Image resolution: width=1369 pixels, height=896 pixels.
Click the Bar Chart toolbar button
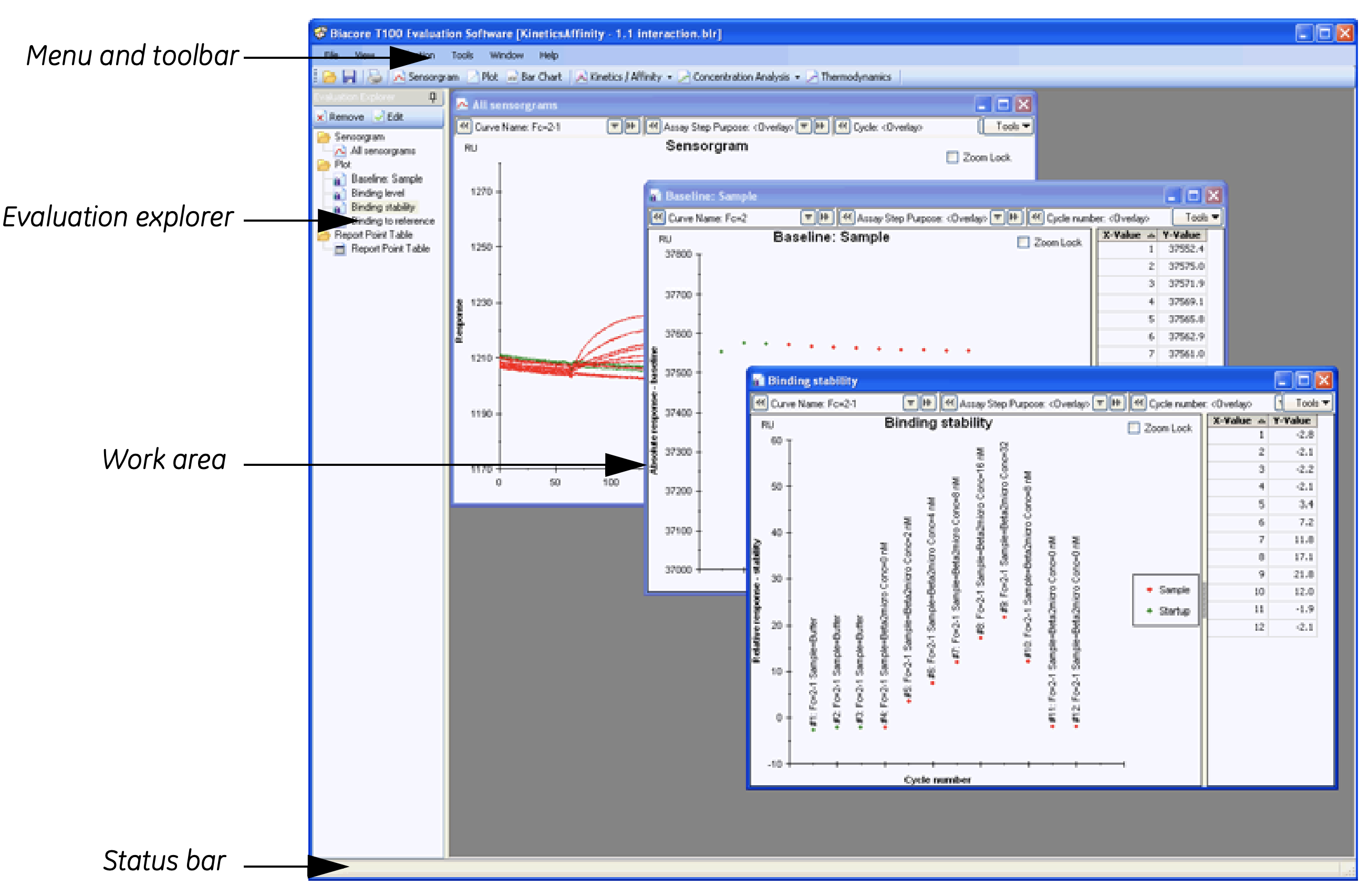pos(534,77)
